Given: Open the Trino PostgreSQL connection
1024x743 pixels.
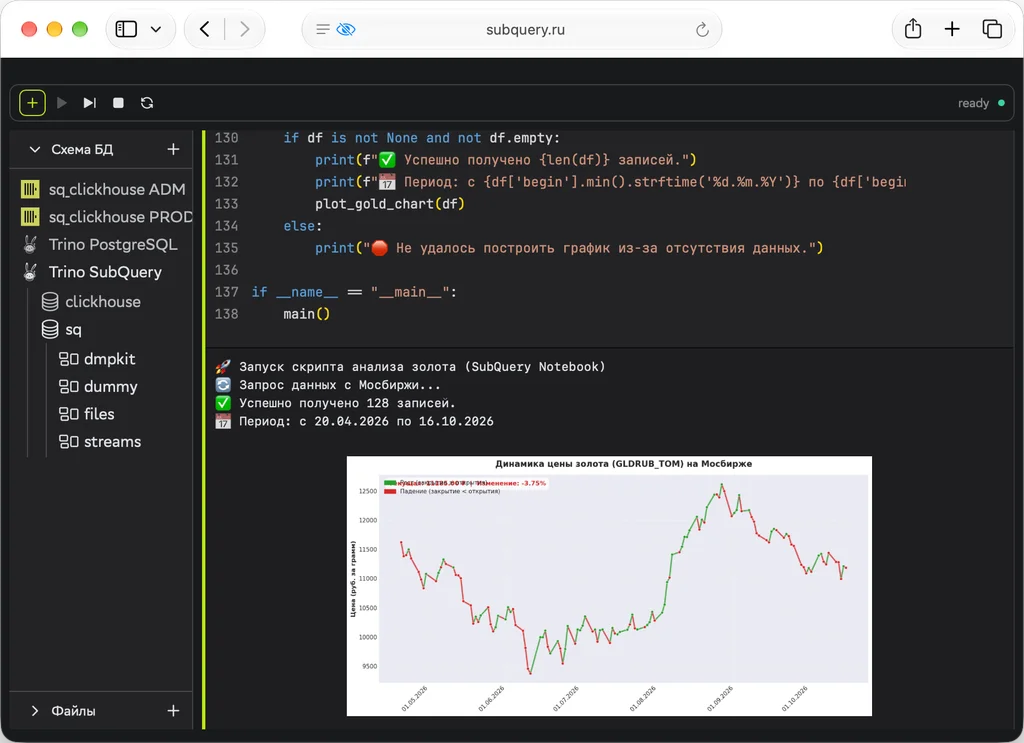Looking at the screenshot, I should point(113,244).
